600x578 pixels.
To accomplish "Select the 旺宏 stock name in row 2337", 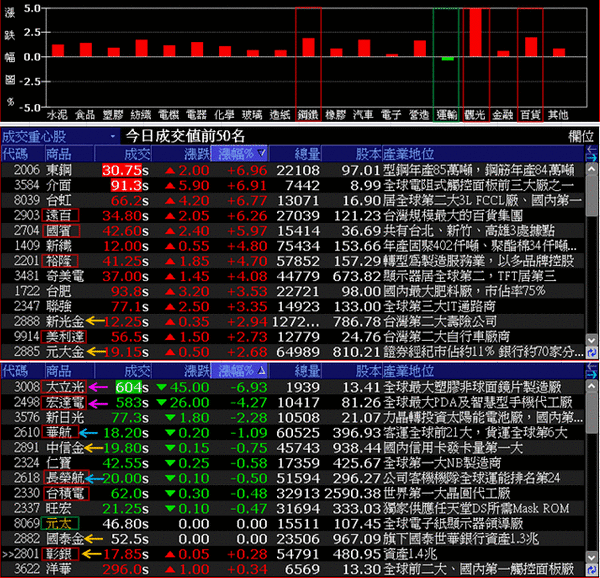I will coord(59,509).
